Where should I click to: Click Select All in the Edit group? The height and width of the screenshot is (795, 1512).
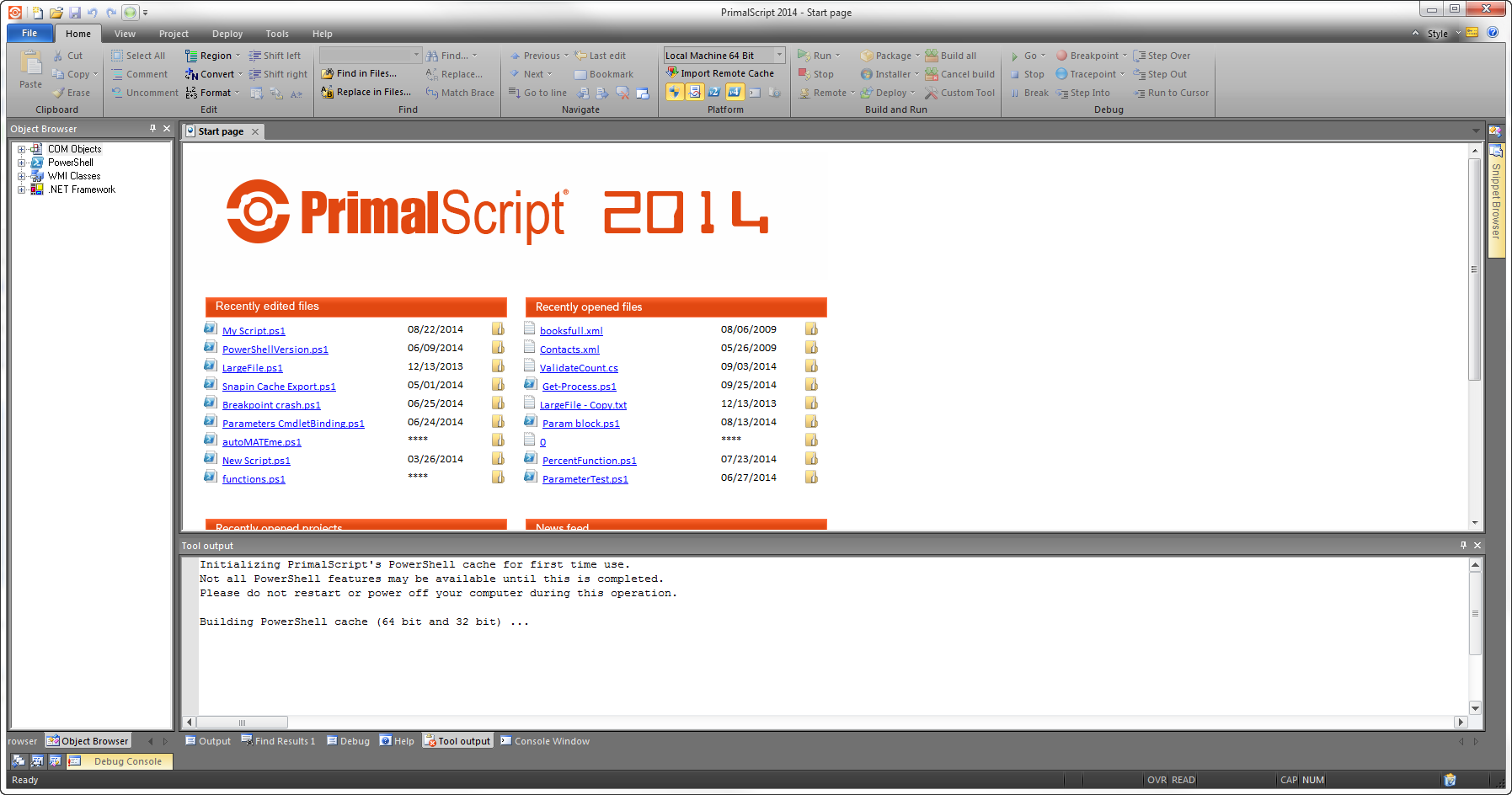tap(138, 56)
